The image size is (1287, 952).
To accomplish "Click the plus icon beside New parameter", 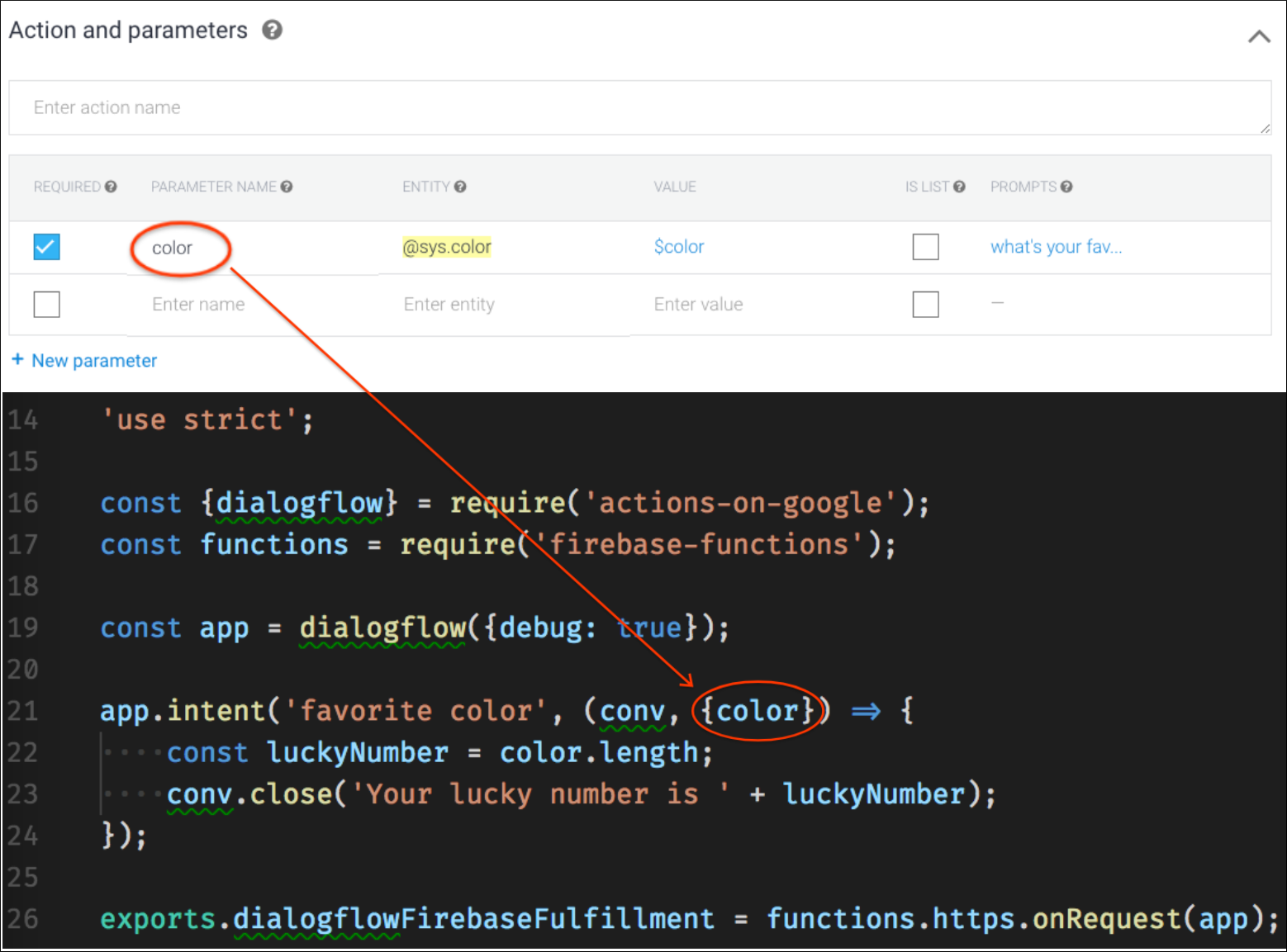I will (x=17, y=360).
